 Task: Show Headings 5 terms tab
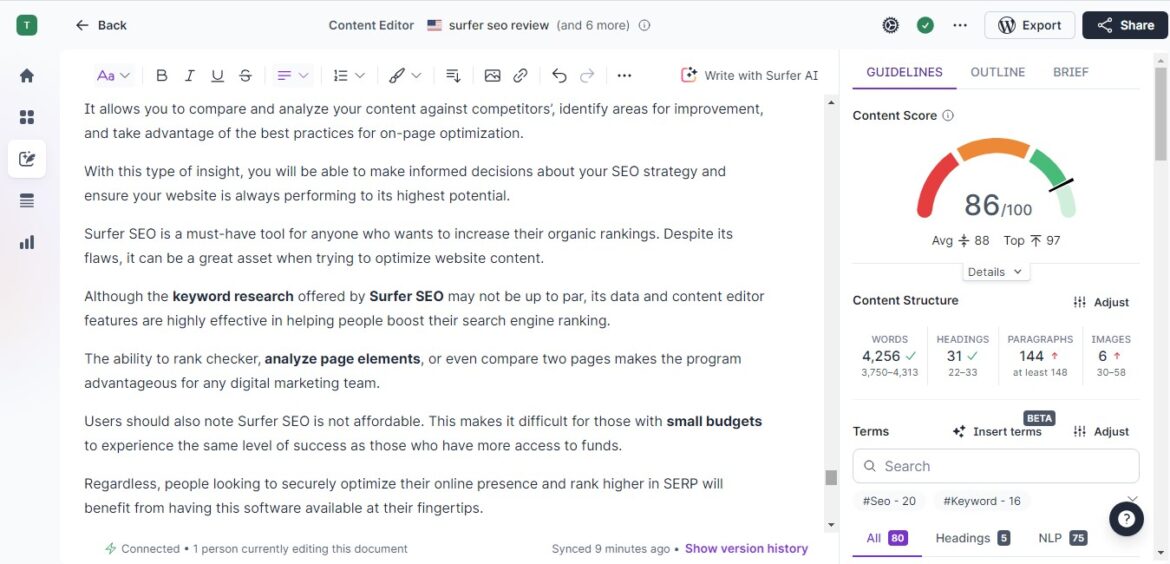(972, 538)
